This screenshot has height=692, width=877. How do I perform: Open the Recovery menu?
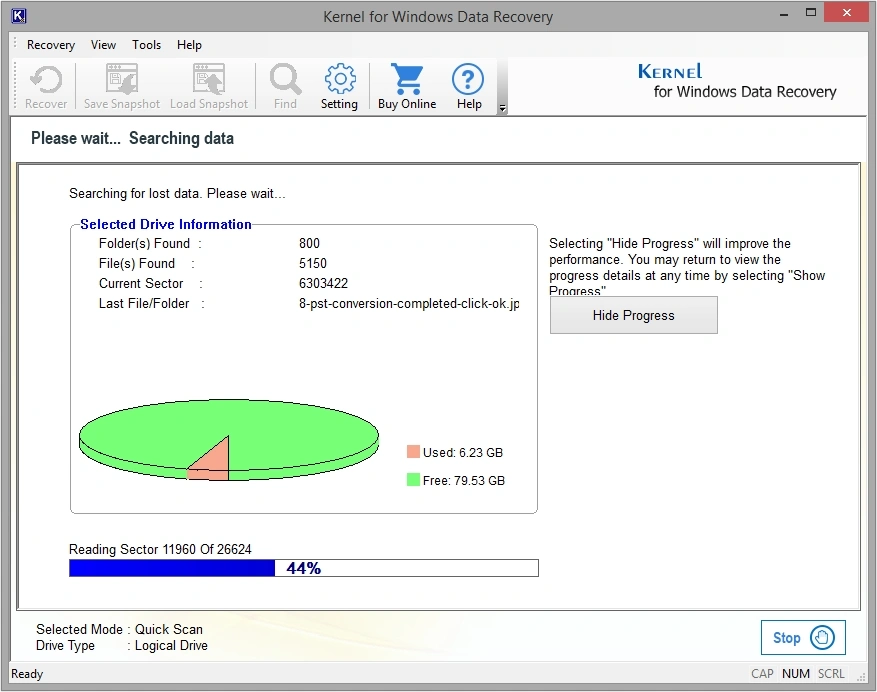click(51, 45)
